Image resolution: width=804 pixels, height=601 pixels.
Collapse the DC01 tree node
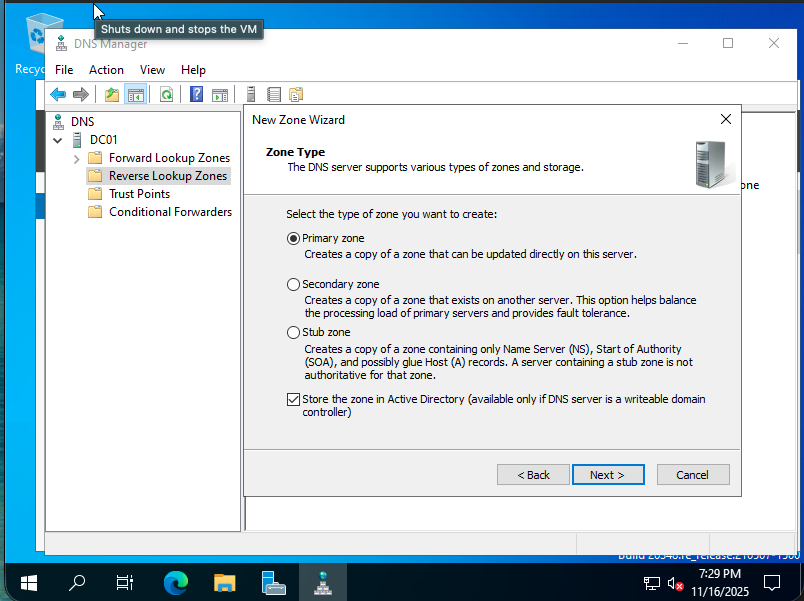coord(57,140)
